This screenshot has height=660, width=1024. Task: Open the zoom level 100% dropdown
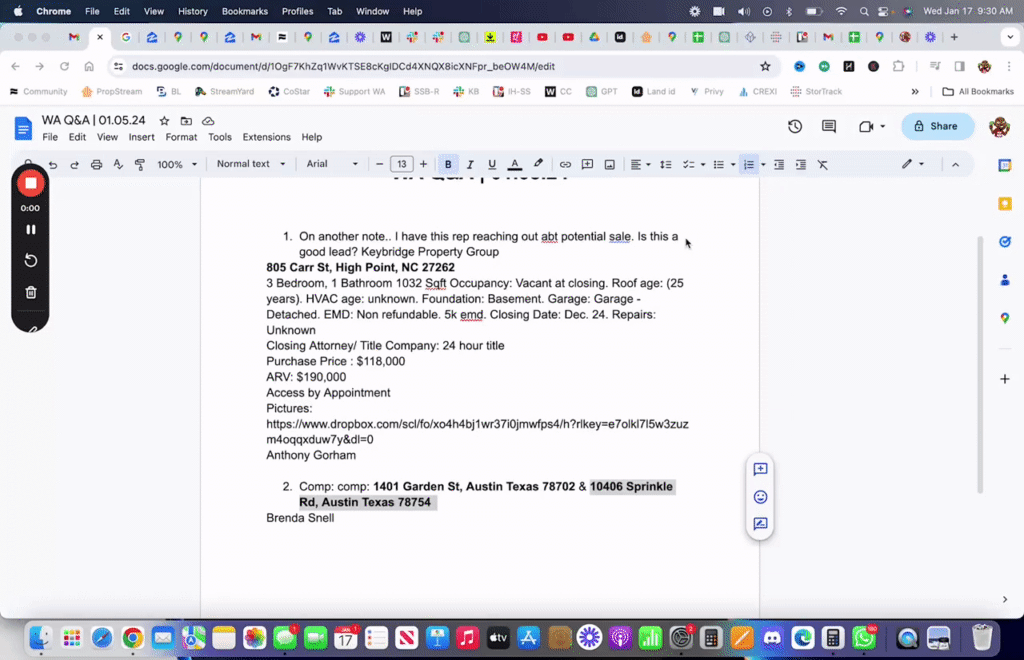pyautogui.click(x=176, y=165)
